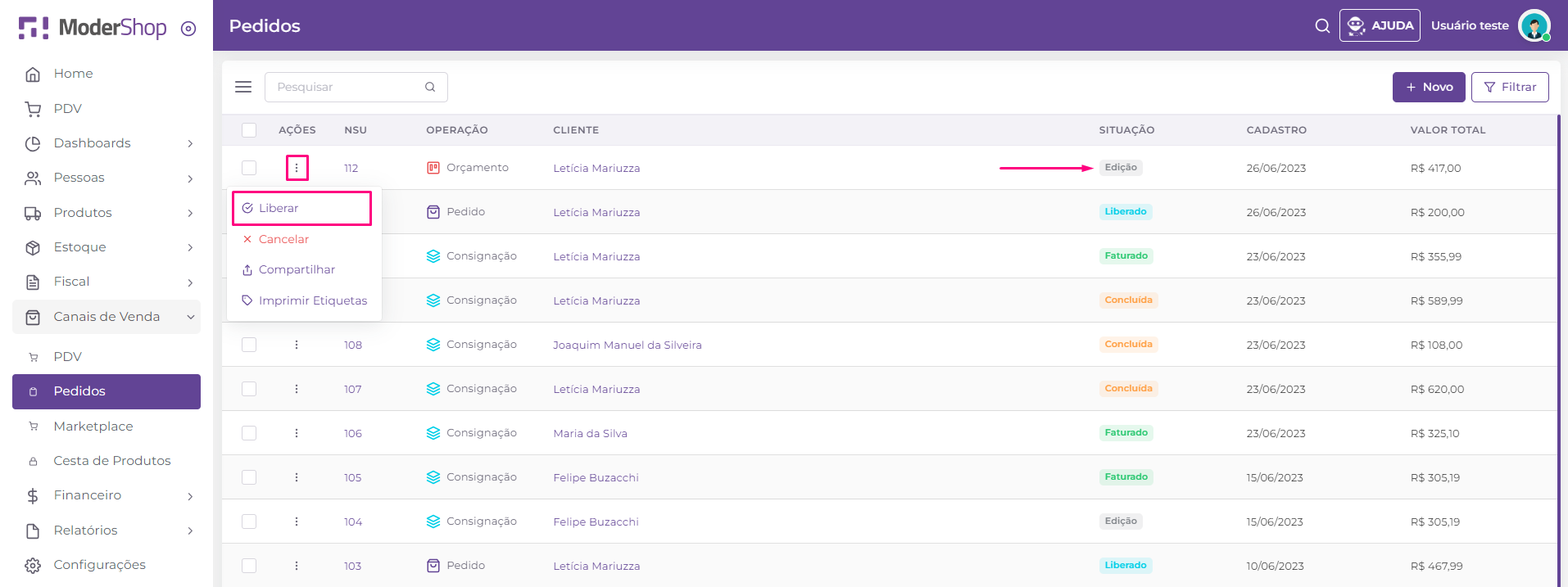
Task: Select checkbox for order 107 row
Action: point(249,389)
